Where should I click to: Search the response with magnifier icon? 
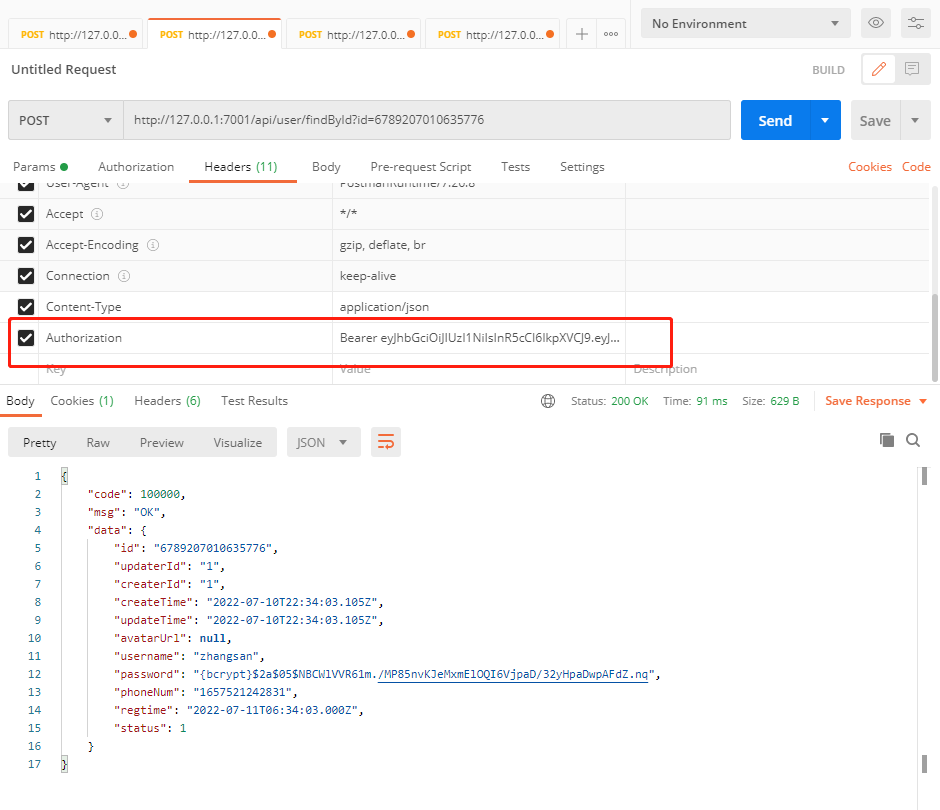coord(912,440)
